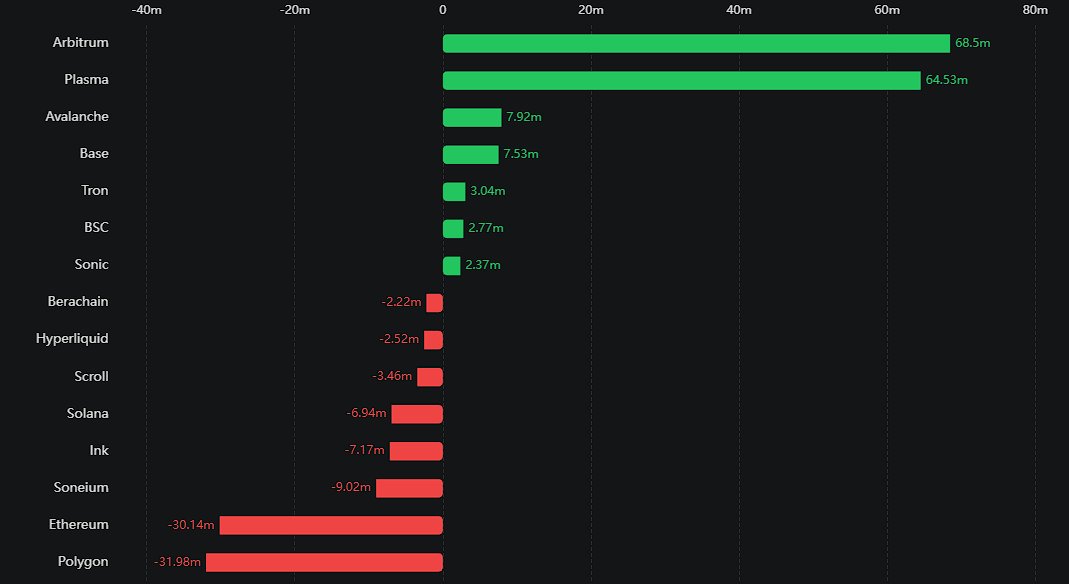Select the Plasma inflow bar

pos(681,80)
